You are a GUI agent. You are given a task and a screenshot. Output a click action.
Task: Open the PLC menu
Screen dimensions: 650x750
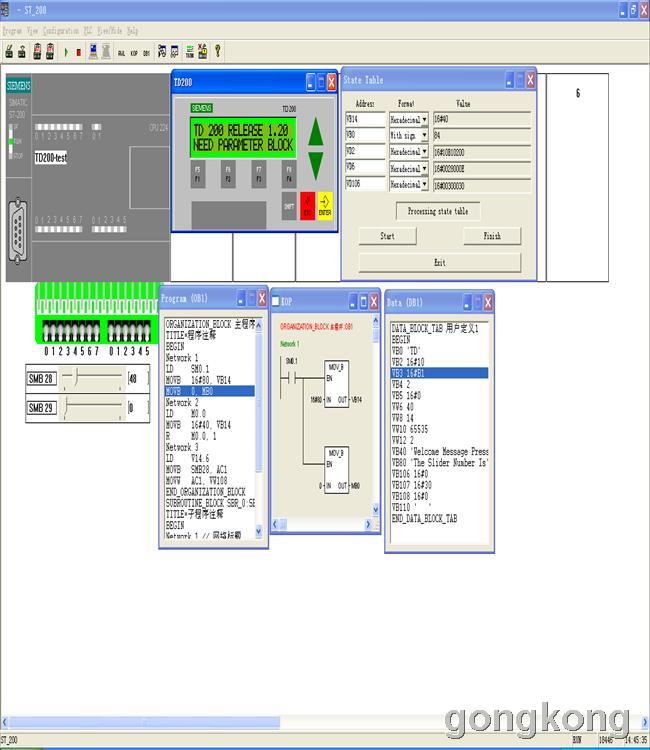pos(88,31)
